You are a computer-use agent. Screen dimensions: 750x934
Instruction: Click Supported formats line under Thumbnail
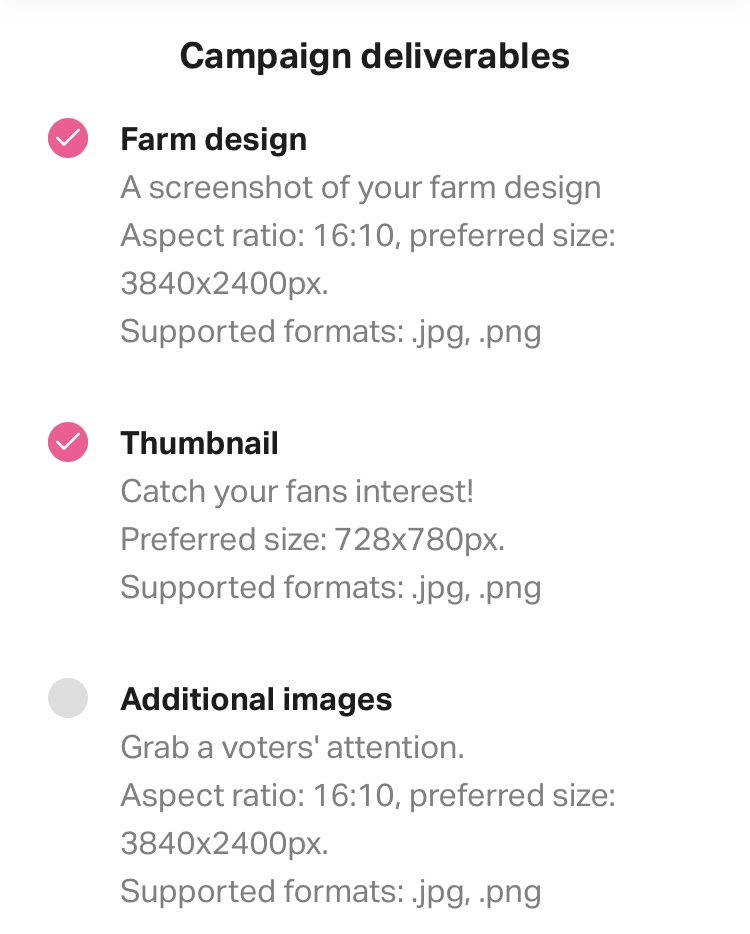(331, 589)
